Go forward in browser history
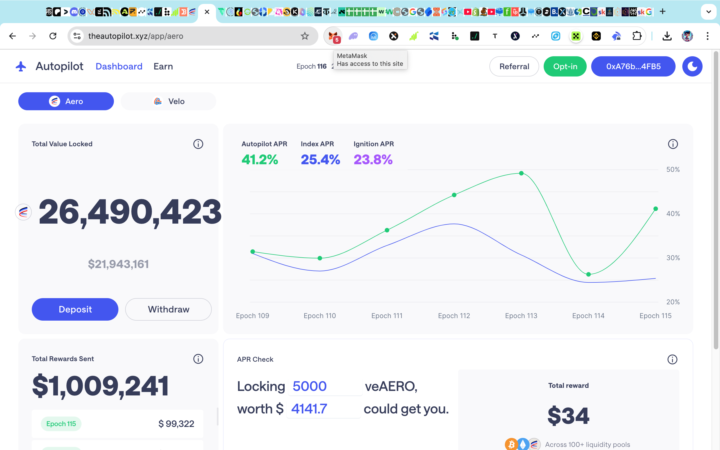The image size is (720, 450). (x=32, y=36)
